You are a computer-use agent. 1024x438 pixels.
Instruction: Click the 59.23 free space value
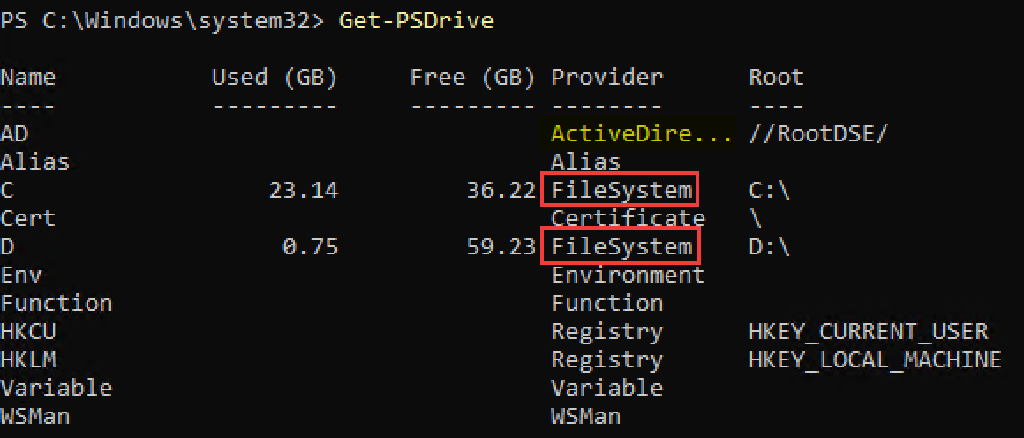pyautogui.click(x=502, y=246)
